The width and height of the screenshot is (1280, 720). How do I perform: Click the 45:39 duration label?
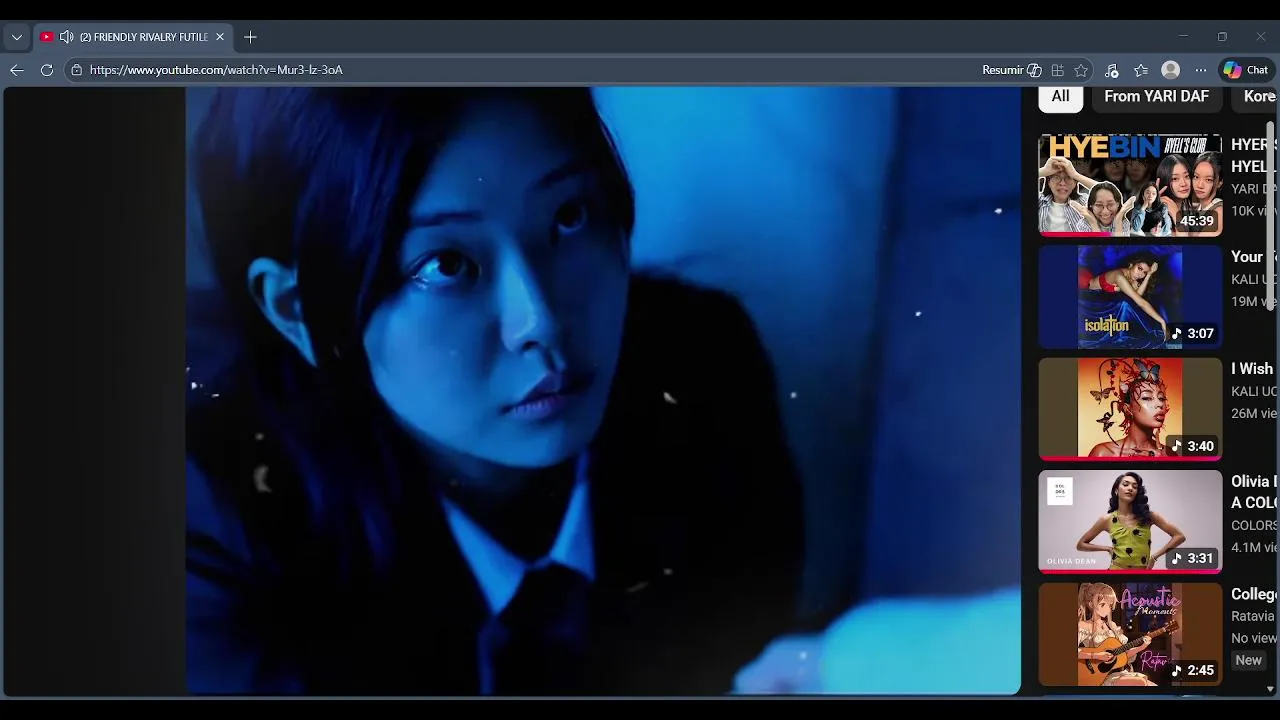[x=1197, y=221]
